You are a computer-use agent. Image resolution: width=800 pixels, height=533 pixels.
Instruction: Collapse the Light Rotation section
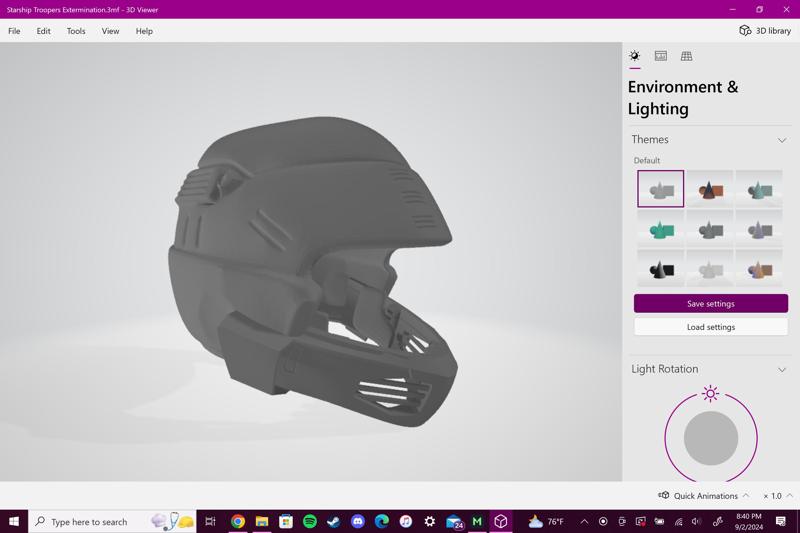[782, 369]
